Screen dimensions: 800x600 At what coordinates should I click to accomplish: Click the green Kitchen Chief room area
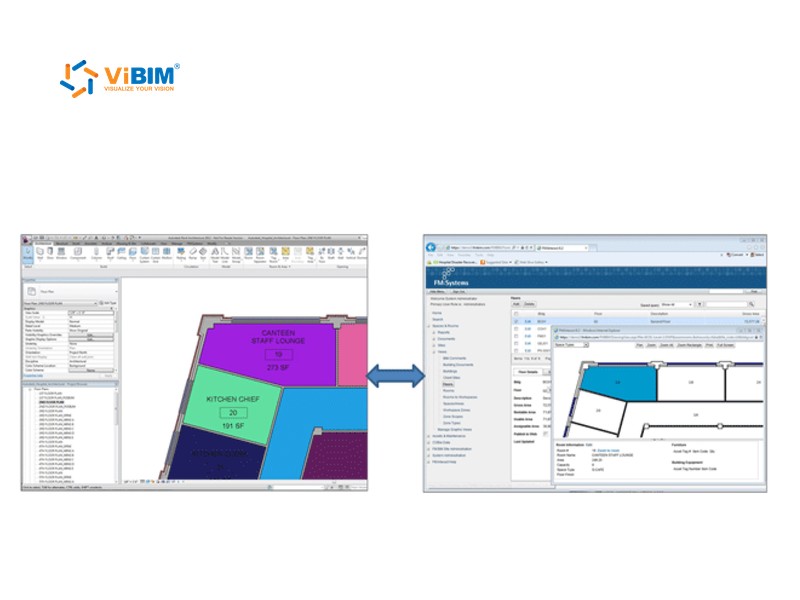[232, 406]
